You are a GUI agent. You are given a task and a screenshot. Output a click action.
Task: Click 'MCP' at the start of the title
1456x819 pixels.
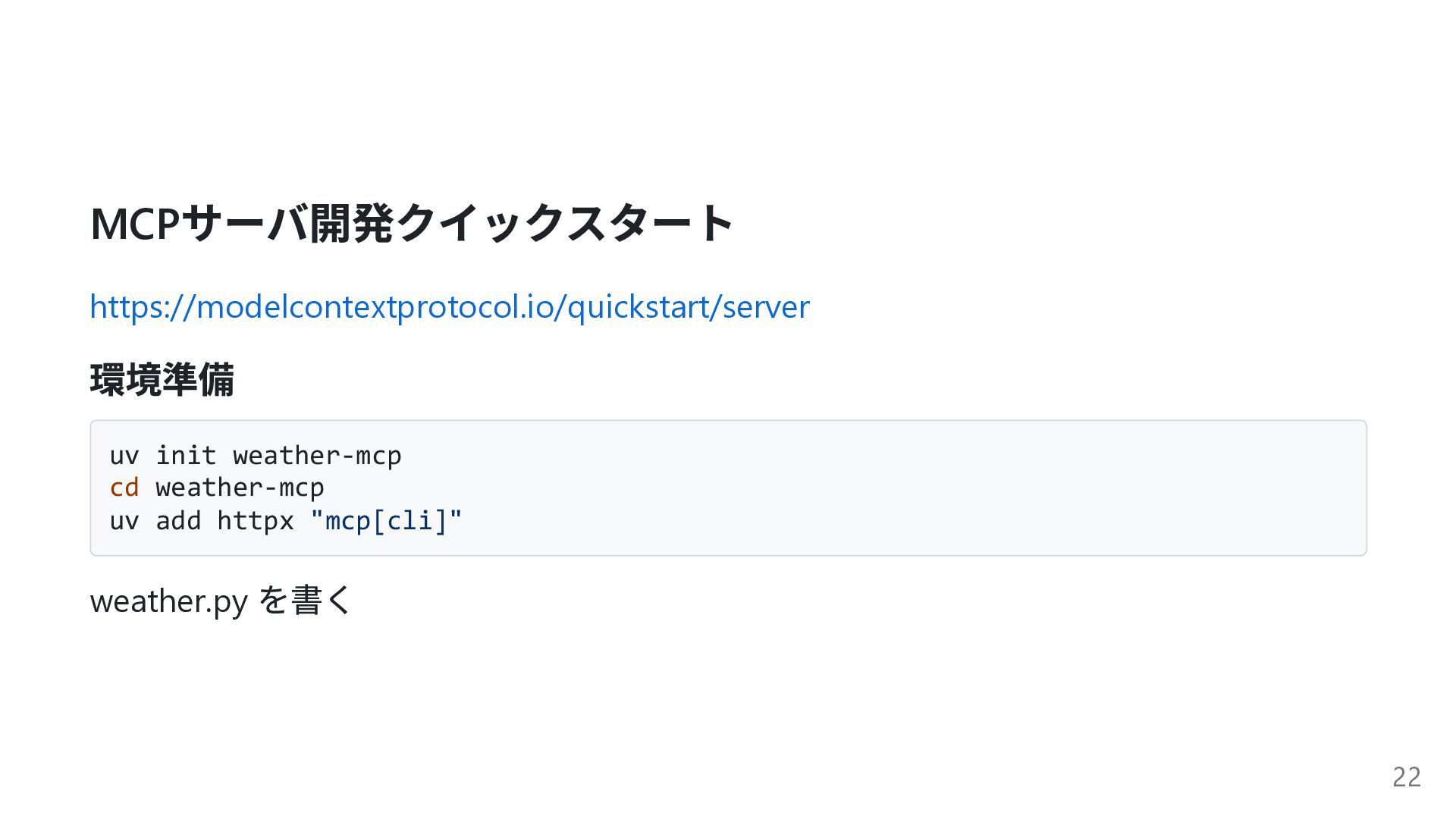pos(135,224)
